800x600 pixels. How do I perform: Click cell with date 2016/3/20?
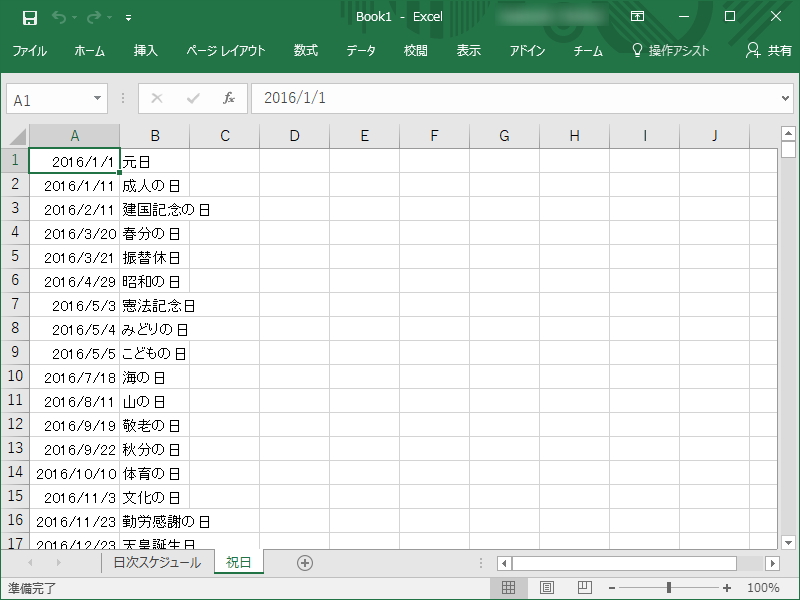tap(74, 233)
